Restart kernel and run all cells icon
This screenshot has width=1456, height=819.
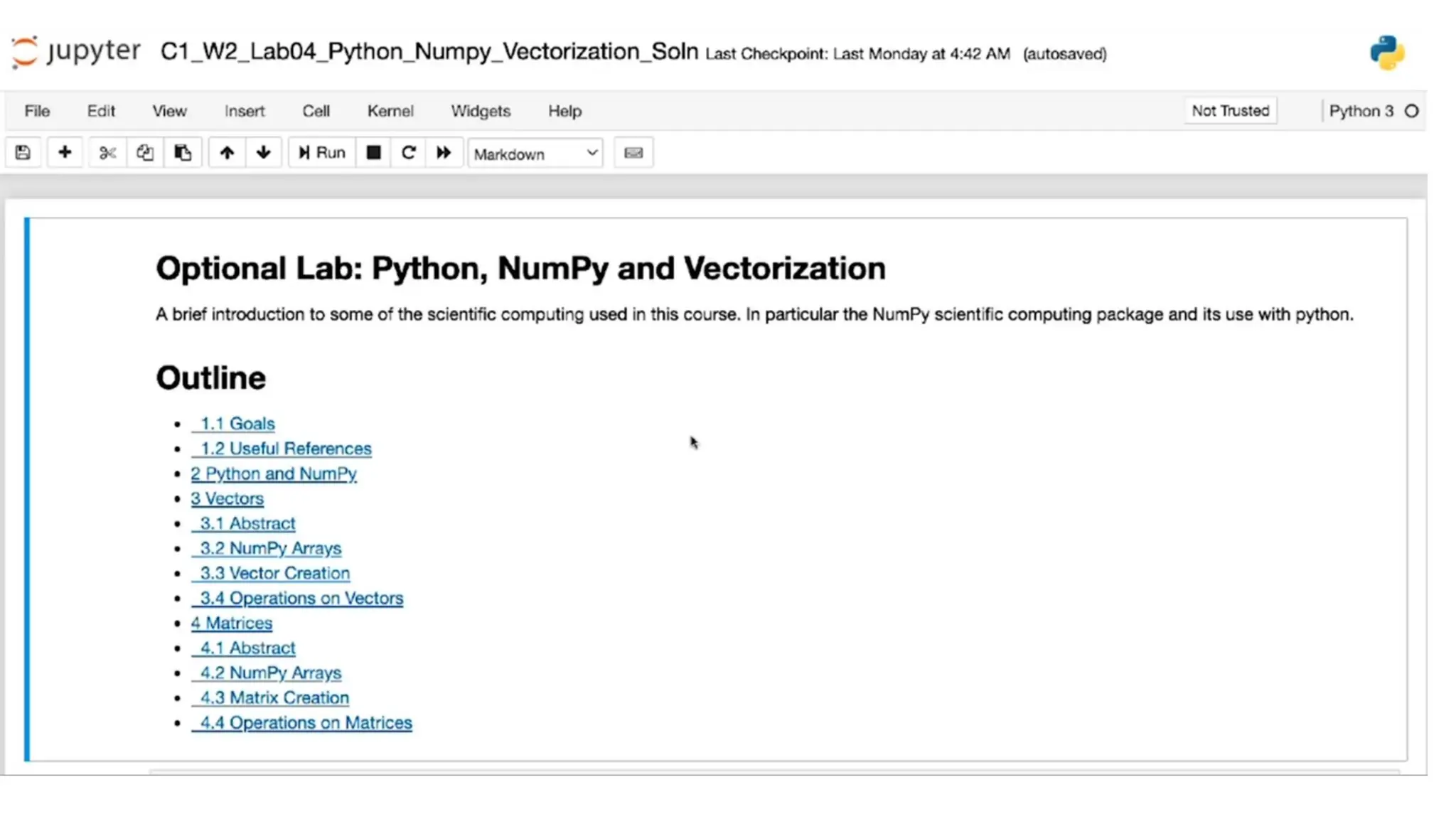[x=444, y=153]
